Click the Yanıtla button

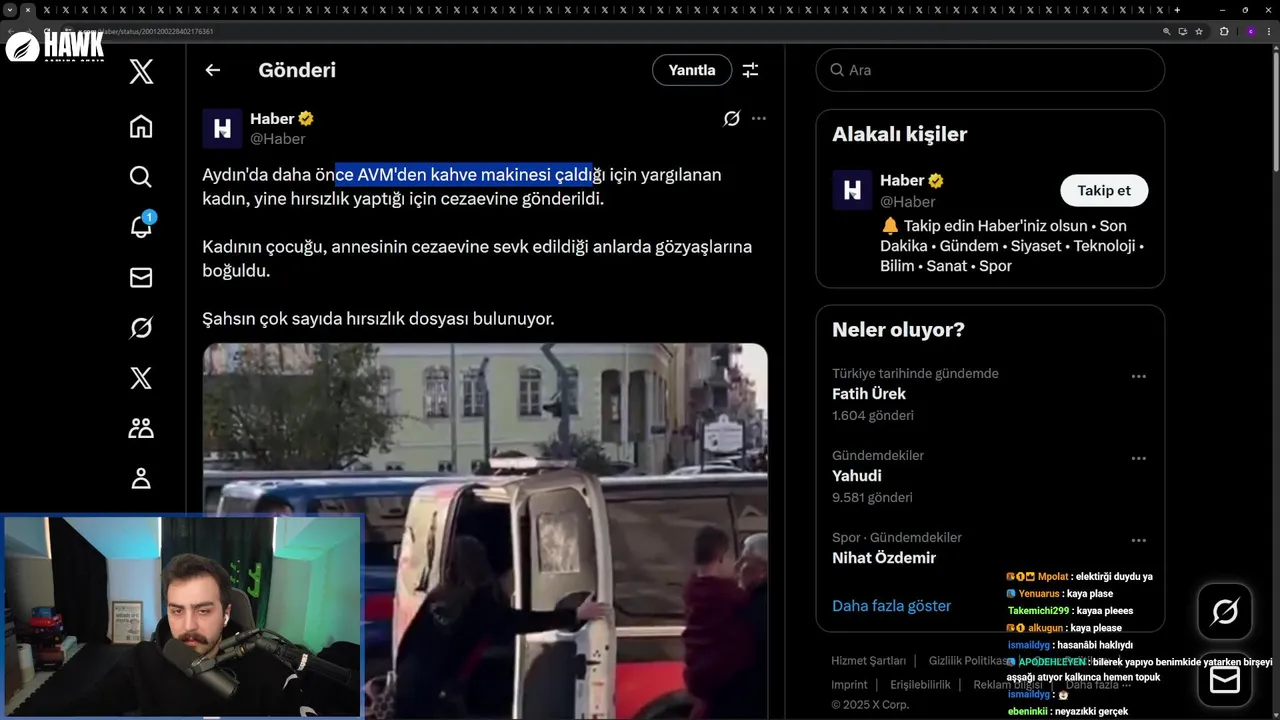pyautogui.click(x=692, y=70)
